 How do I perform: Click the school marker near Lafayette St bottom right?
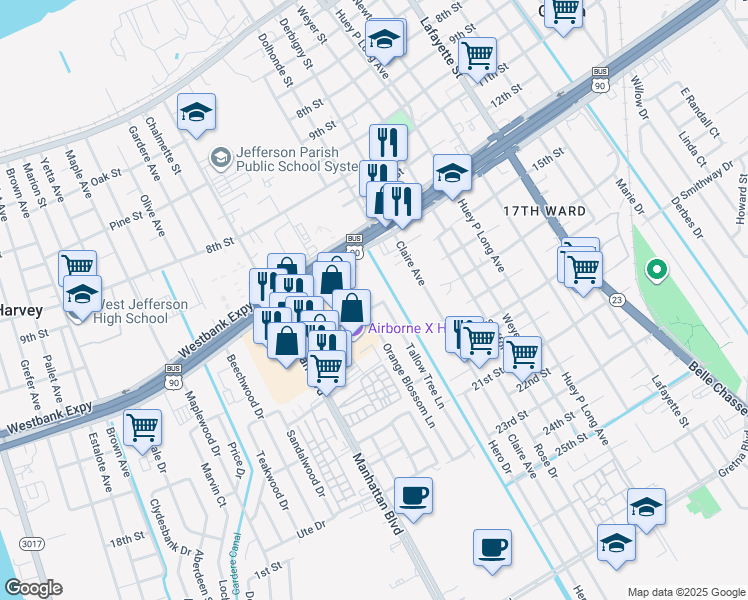point(646,507)
